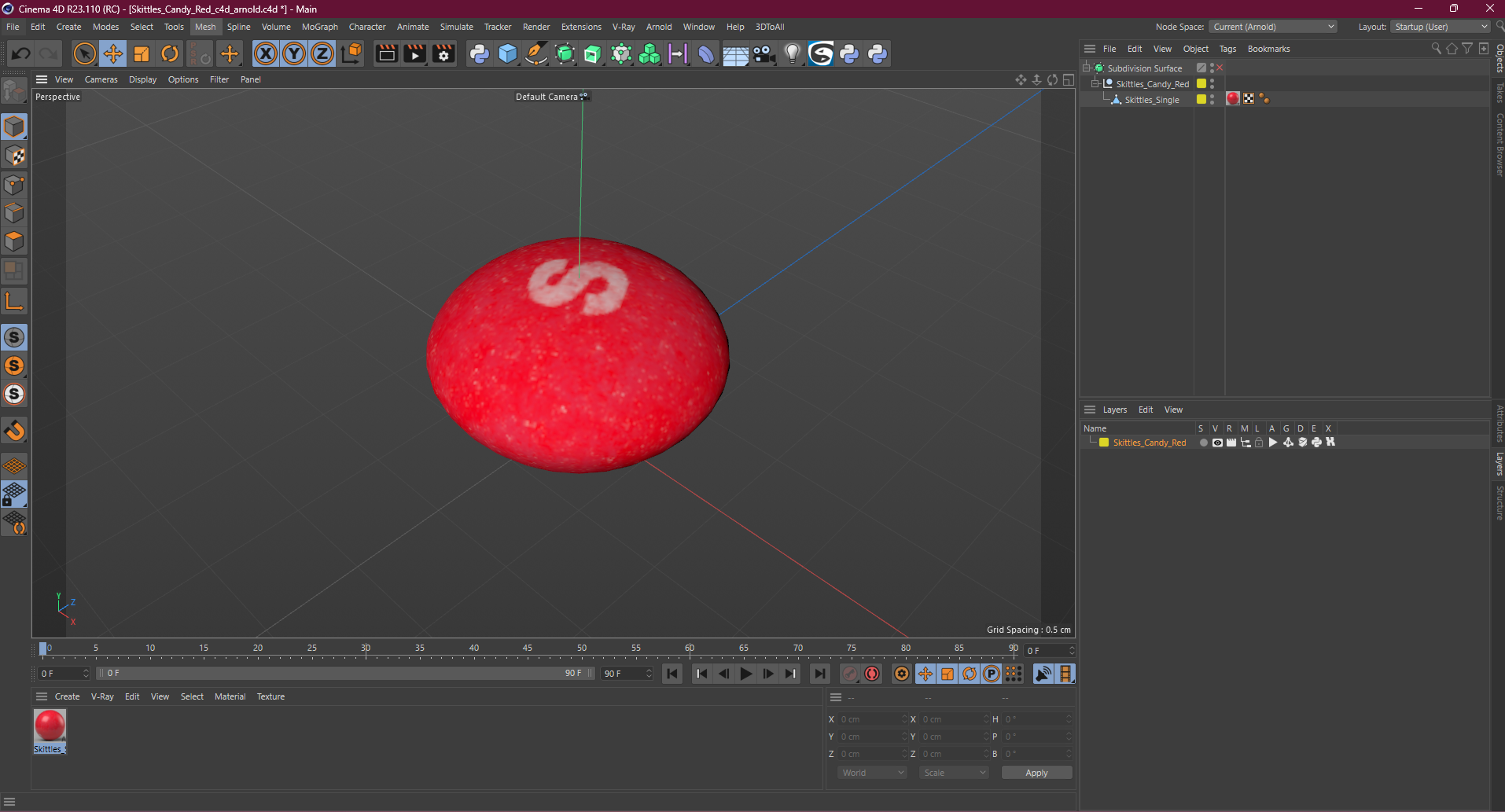Open Object menu in Objects manager
1505x812 pixels.
tap(1195, 49)
